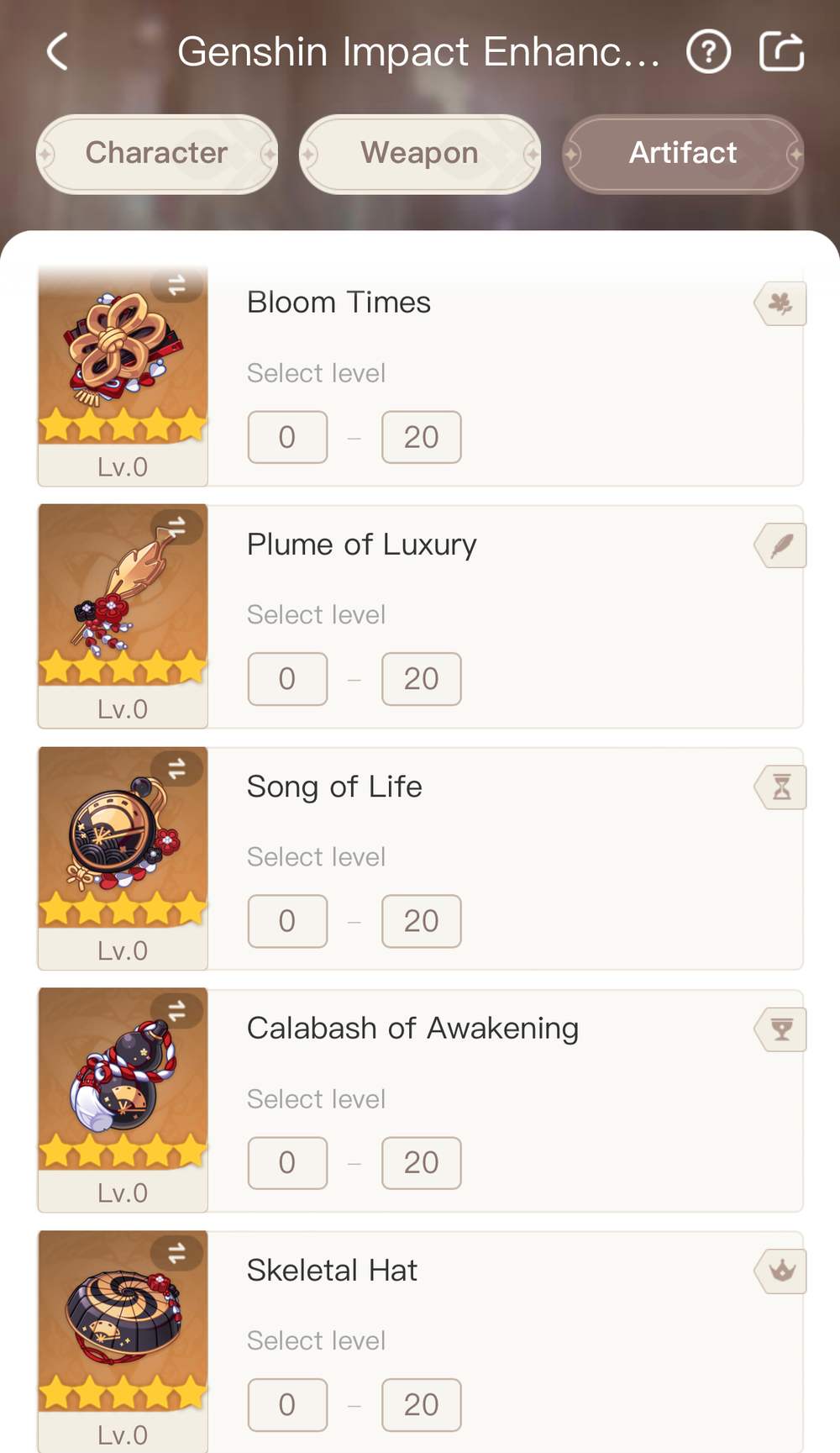840x1453 pixels.
Task: Tap the flower slot icon beside Bloom Times
Action: 781,303
